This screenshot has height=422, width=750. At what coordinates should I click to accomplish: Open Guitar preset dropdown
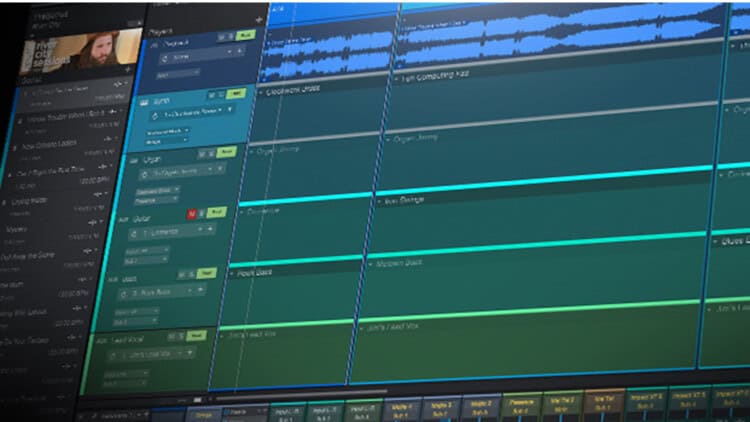pos(199,230)
